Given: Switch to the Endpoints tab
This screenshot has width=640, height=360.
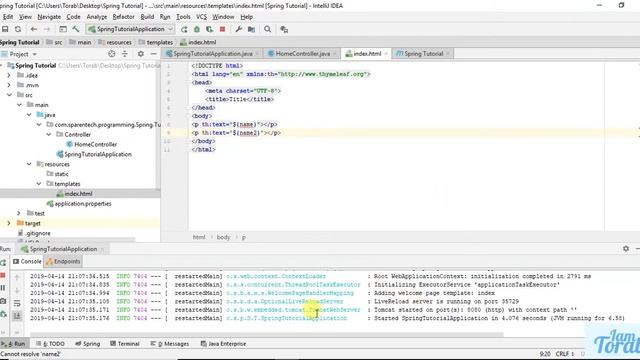Looking at the screenshot, I should click(x=63, y=261).
